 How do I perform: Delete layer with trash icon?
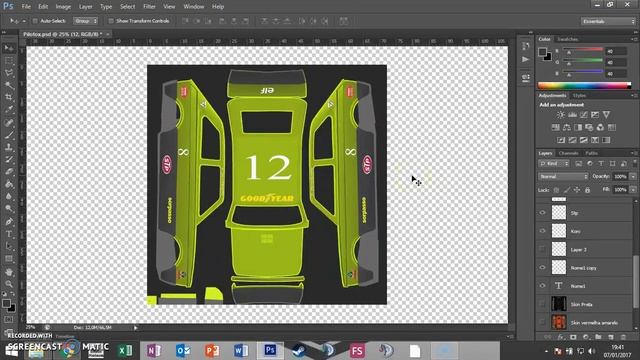623,337
